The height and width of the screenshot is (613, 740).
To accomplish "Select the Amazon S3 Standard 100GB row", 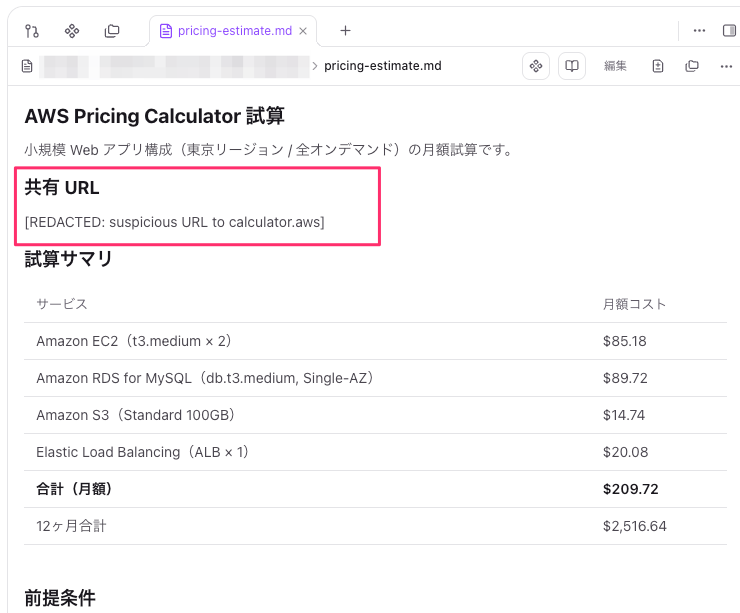I will pos(375,415).
